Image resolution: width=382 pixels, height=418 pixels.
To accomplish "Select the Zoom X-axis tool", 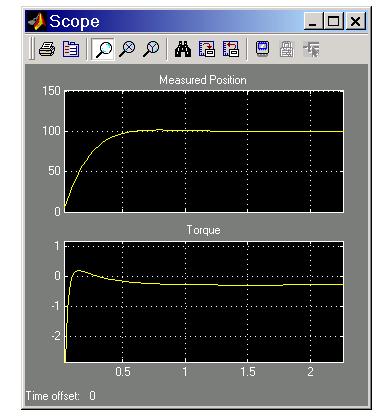I will coord(127,49).
